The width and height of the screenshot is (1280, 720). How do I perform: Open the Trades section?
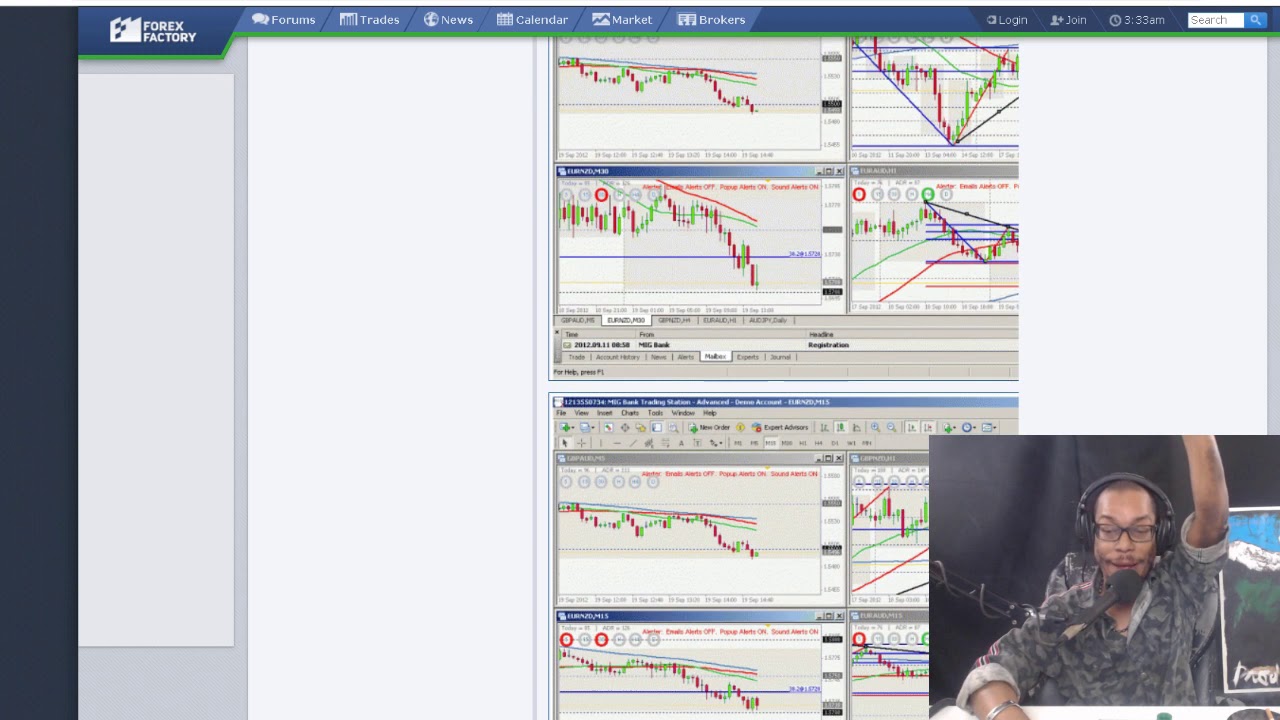(369, 20)
